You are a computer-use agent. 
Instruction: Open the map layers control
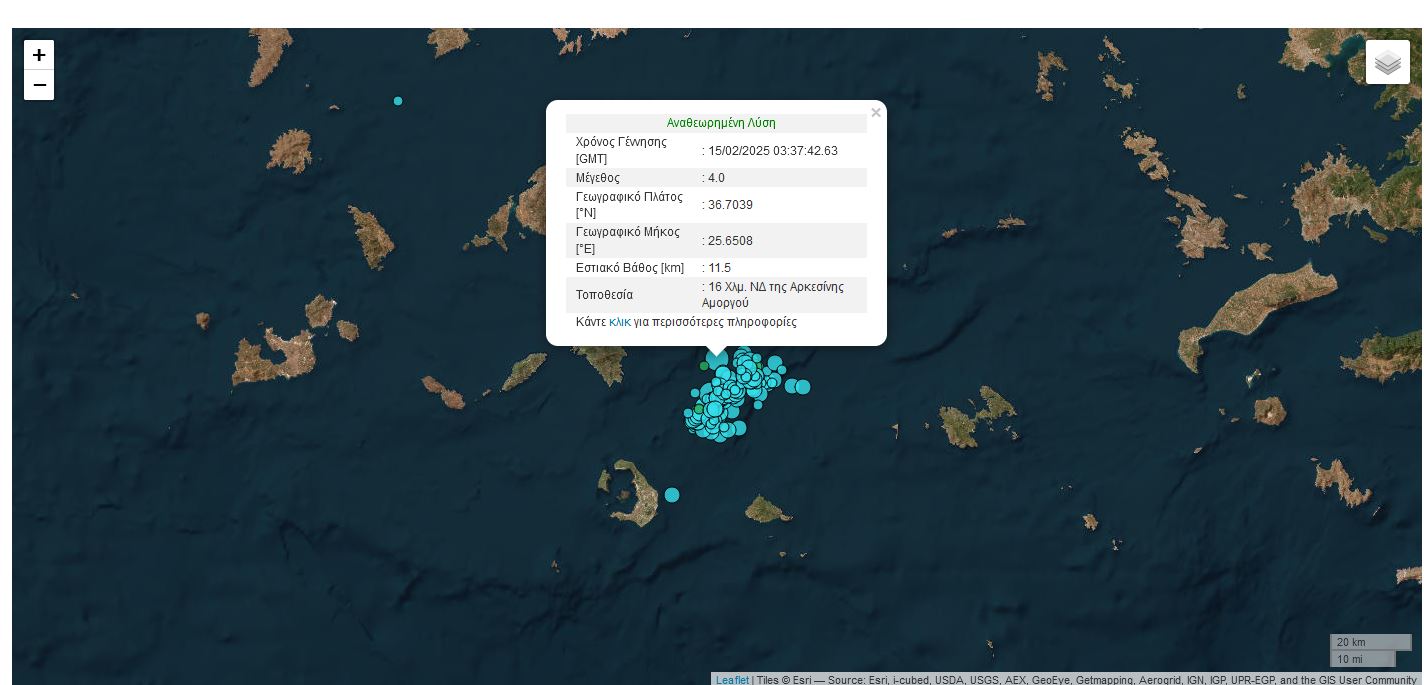1387,63
